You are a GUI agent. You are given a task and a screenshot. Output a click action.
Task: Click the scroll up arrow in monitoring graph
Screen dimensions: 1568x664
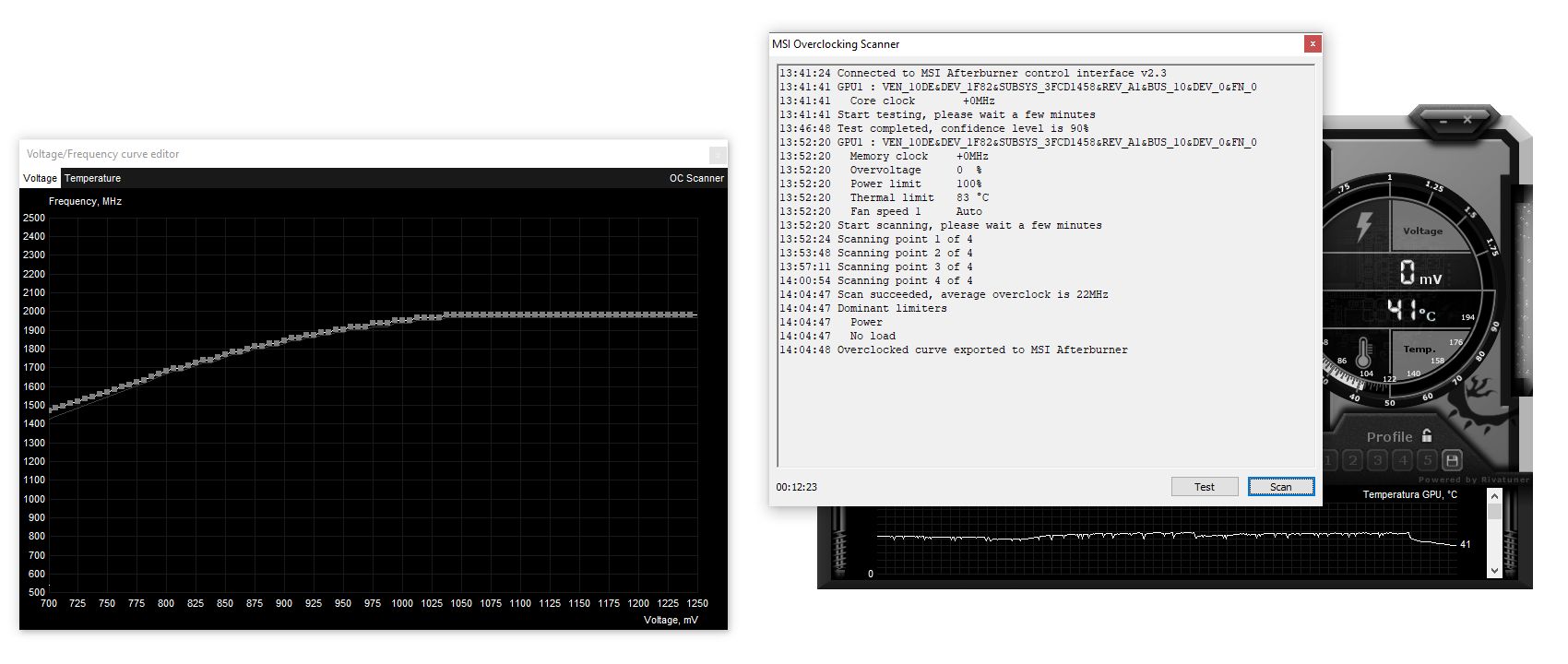(1494, 496)
